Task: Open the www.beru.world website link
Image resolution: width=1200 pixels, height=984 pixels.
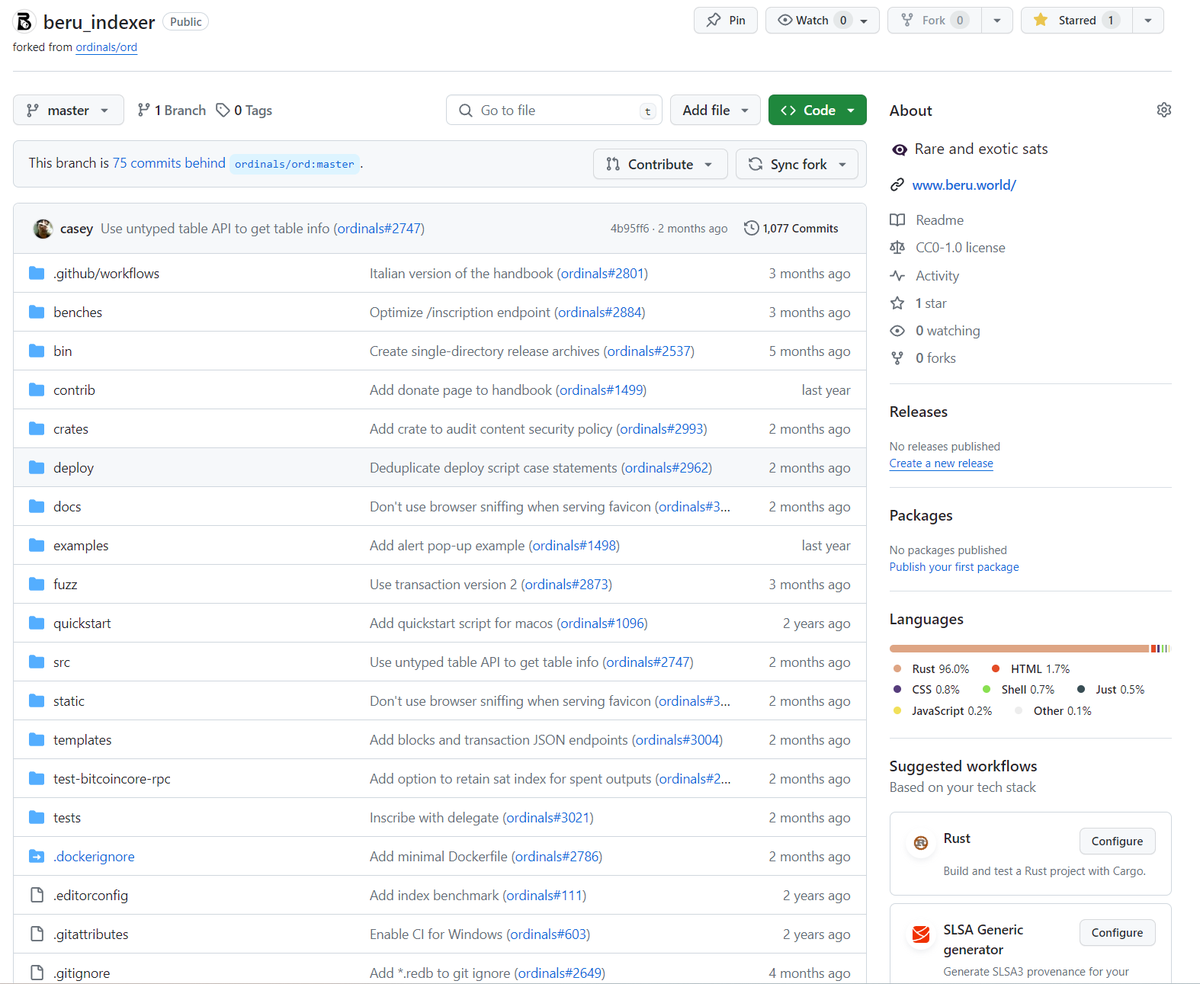Action: tap(964, 185)
